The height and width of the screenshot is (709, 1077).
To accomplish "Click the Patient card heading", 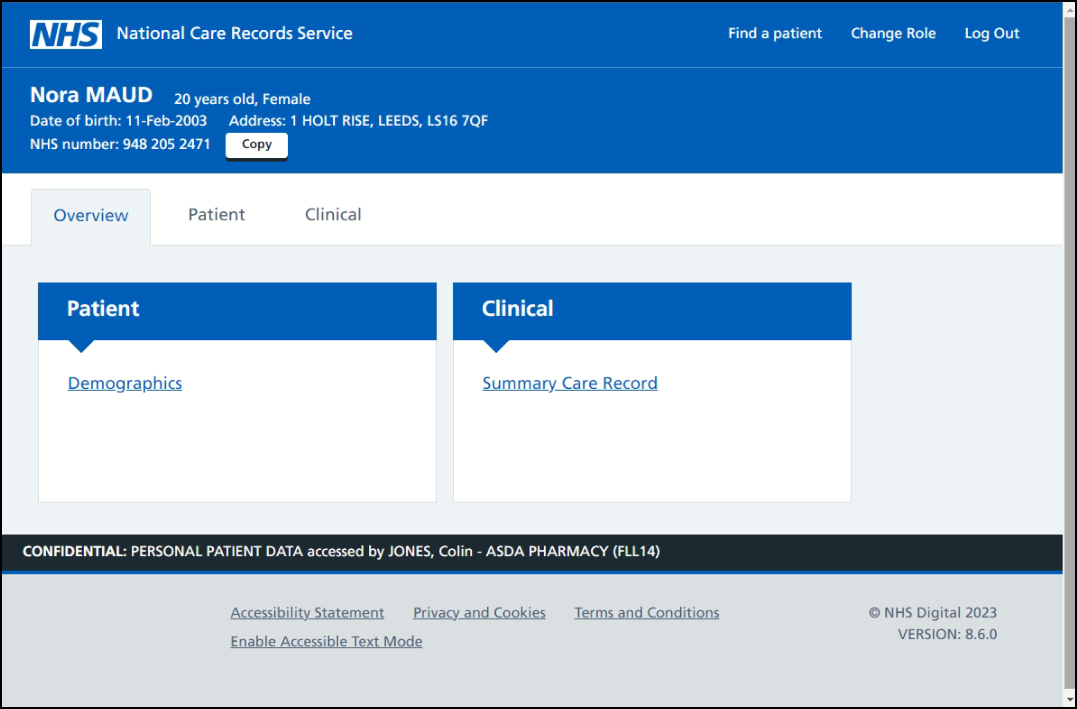I will point(104,309).
